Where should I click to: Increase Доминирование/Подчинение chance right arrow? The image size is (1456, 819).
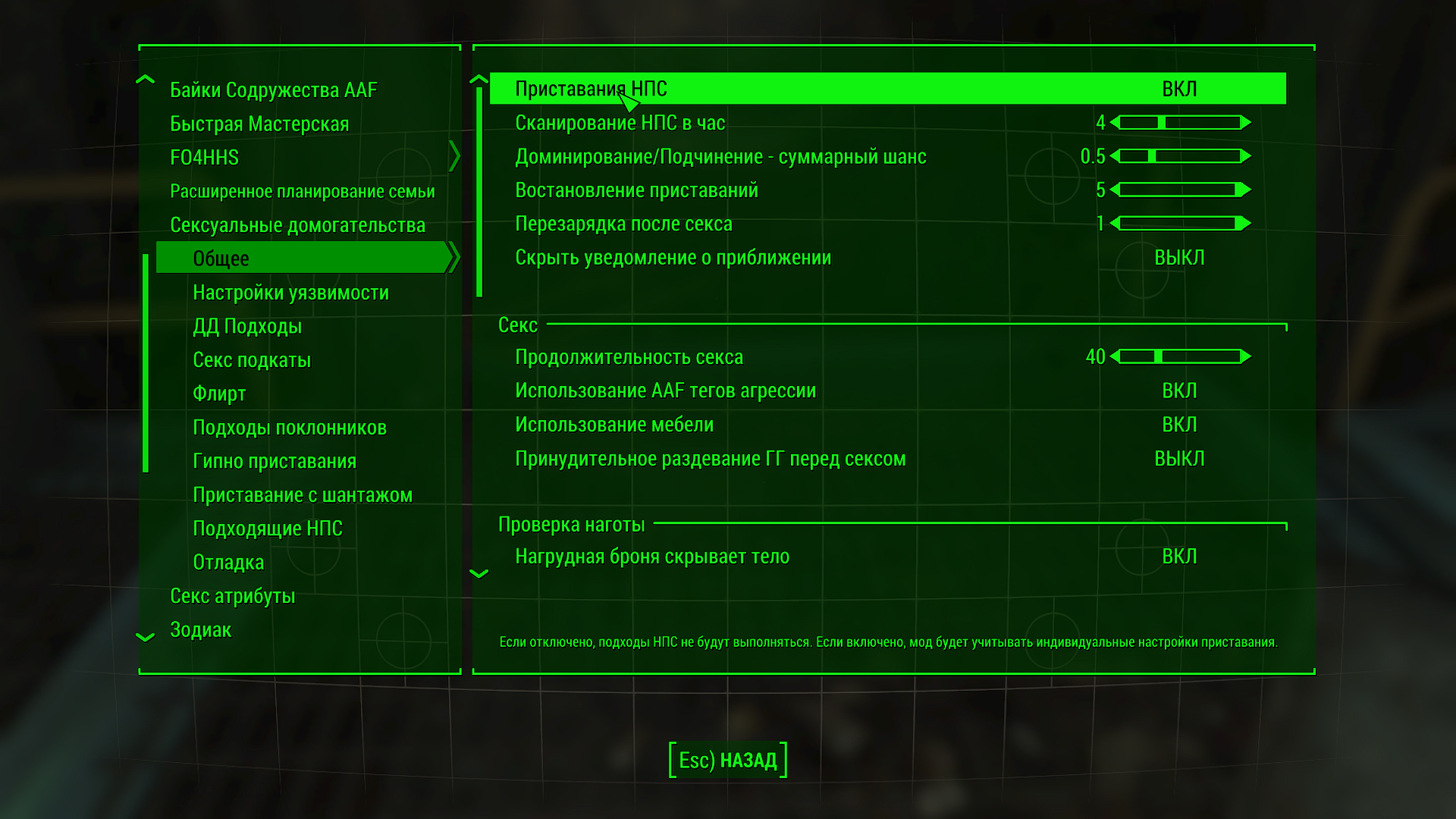point(1245,156)
